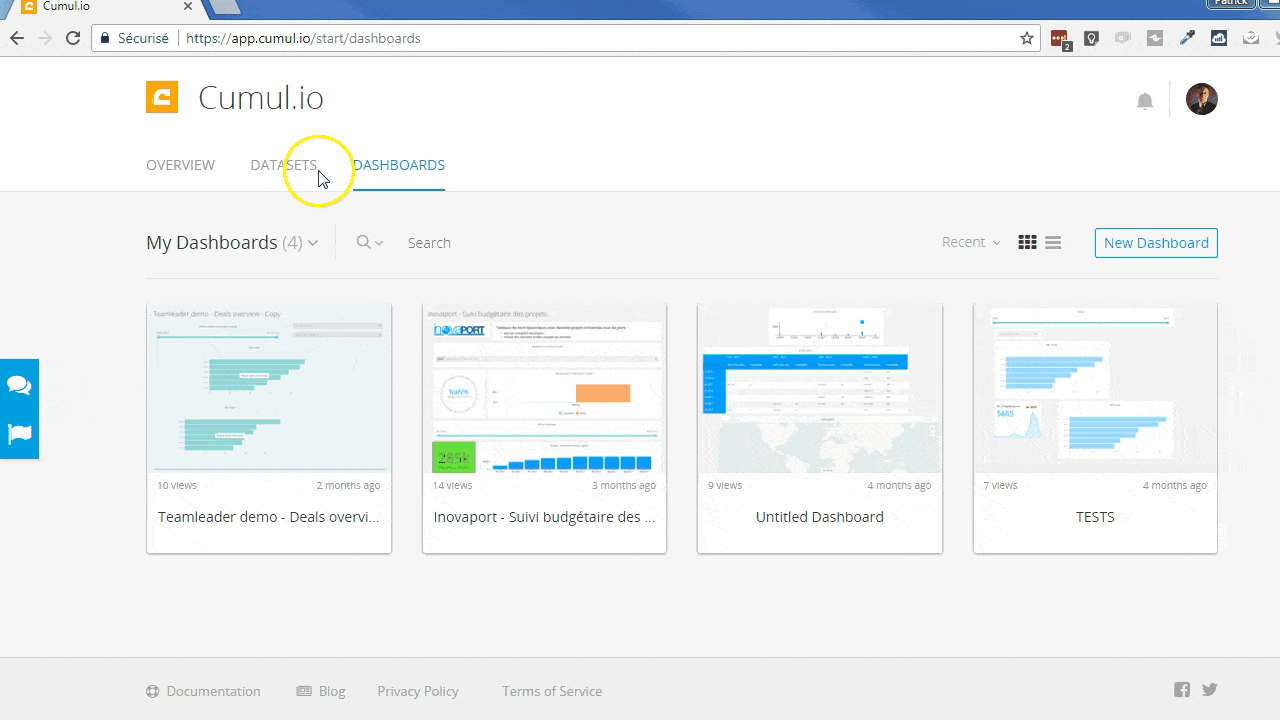
Task: Click the magnifier search icon
Action: [364, 243]
